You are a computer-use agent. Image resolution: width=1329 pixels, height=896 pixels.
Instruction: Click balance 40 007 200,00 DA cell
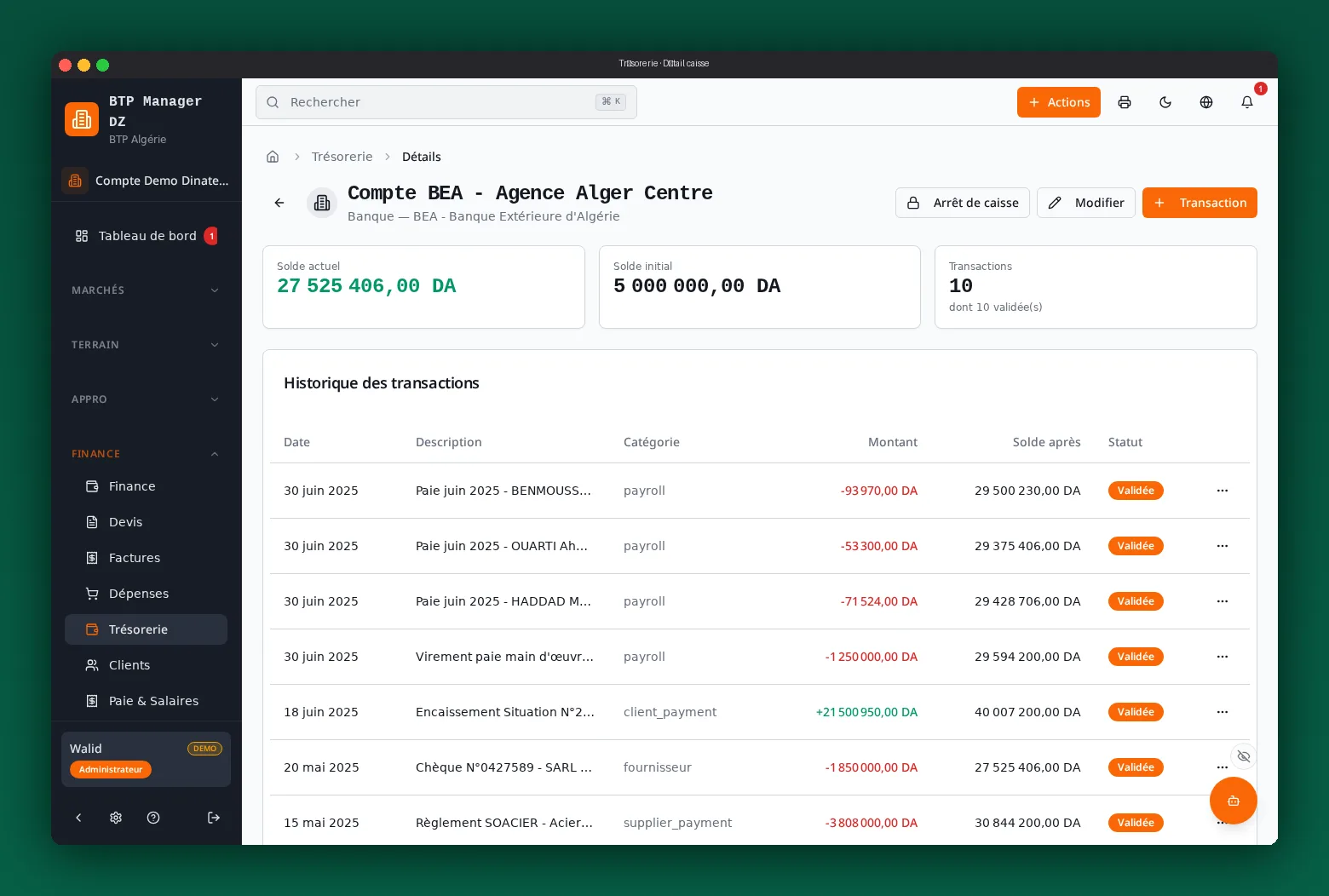pyautogui.click(x=1027, y=712)
